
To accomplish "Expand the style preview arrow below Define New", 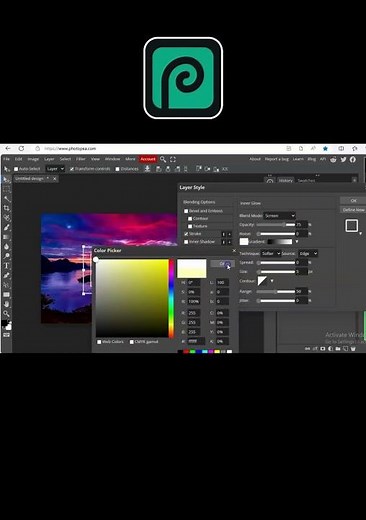I will click(x=360, y=234).
